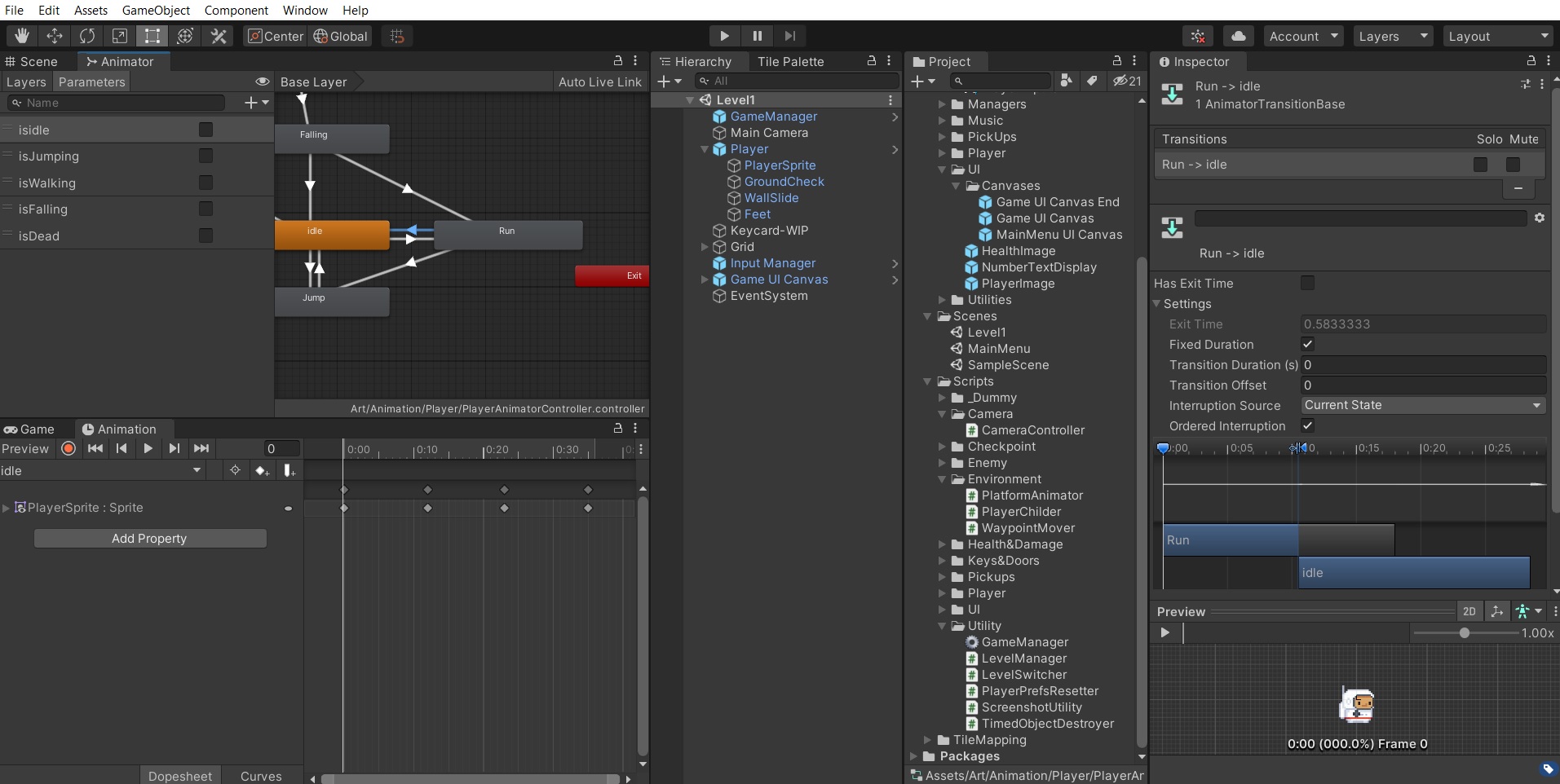Switch to Tile Palette tab
Image resolution: width=1560 pixels, height=784 pixels.
(x=790, y=61)
